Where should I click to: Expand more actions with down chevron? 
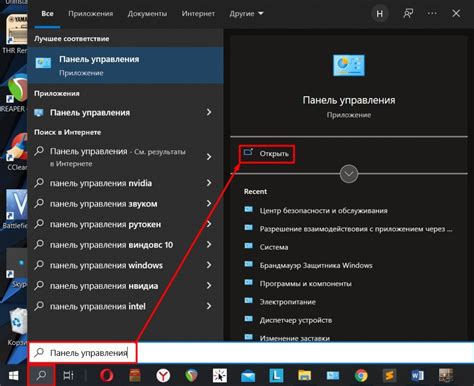(349, 174)
